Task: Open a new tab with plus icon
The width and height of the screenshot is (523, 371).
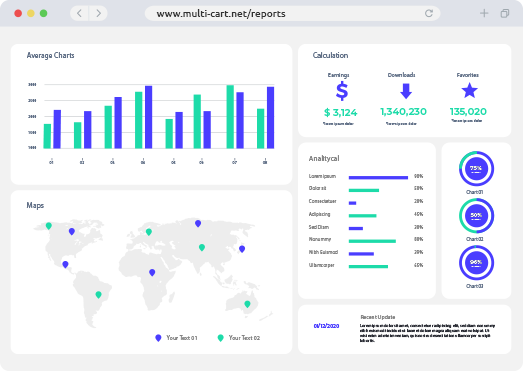Action: pos(484,13)
